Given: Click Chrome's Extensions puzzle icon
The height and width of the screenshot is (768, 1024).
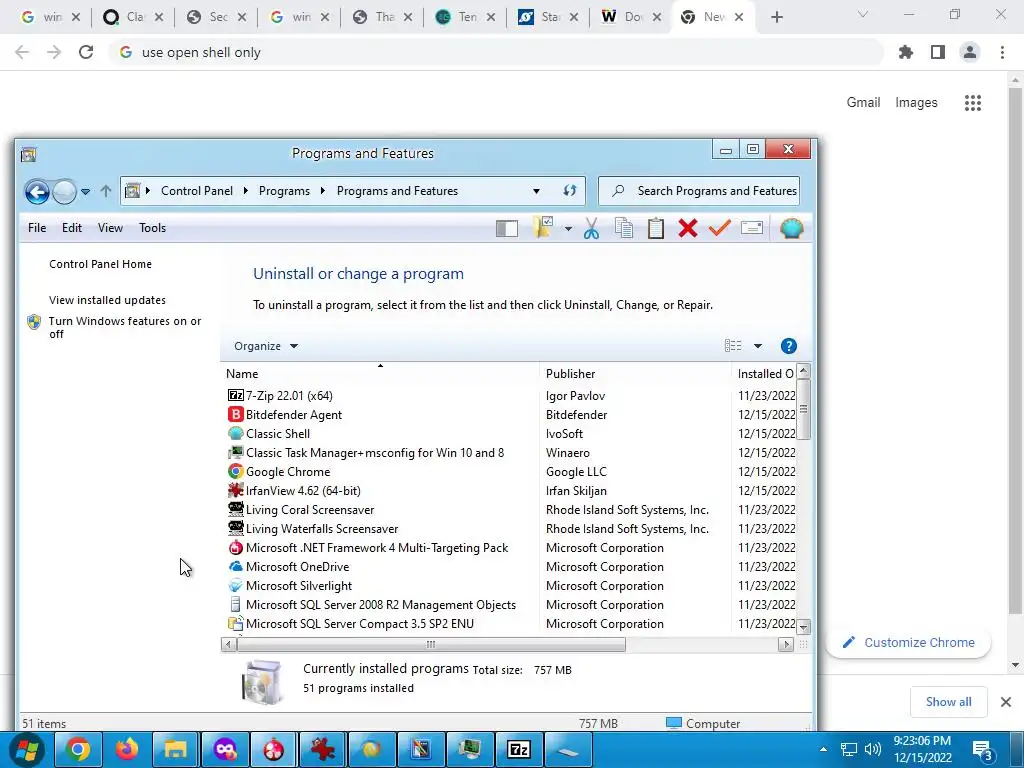Looking at the screenshot, I should coord(906,52).
